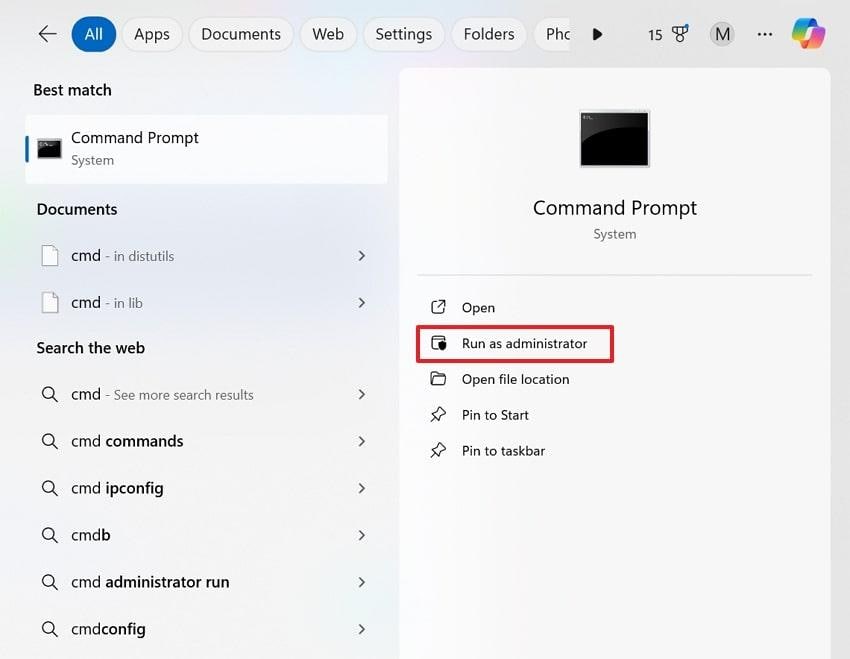Click the file icon for cmd in lib
This screenshot has width=850, height=659.
tap(50, 302)
